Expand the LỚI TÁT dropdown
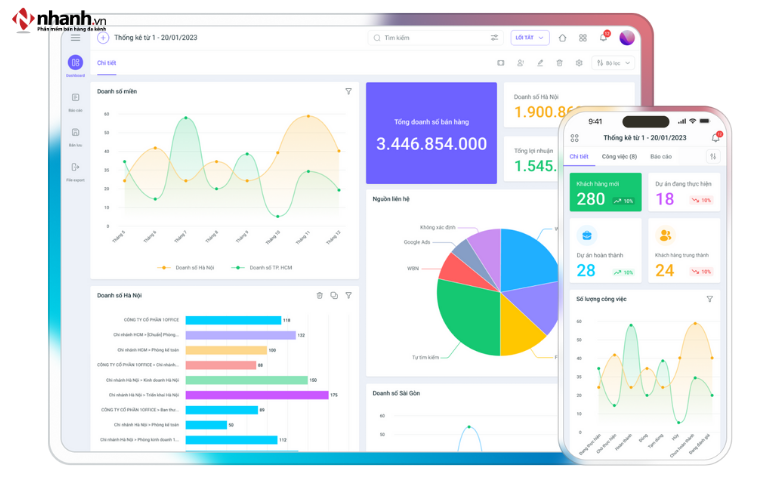Viewport: 765px width, 478px height. (530, 38)
